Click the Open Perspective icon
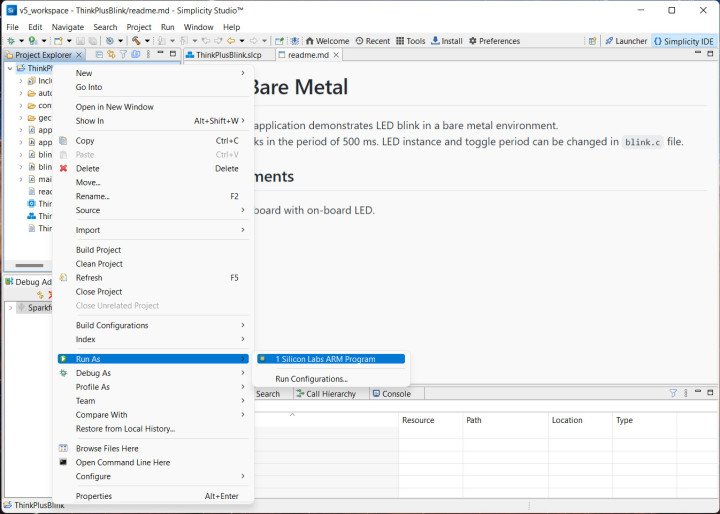Image resolution: width=720 pixels, height=514 pixels. coord(592,41)
